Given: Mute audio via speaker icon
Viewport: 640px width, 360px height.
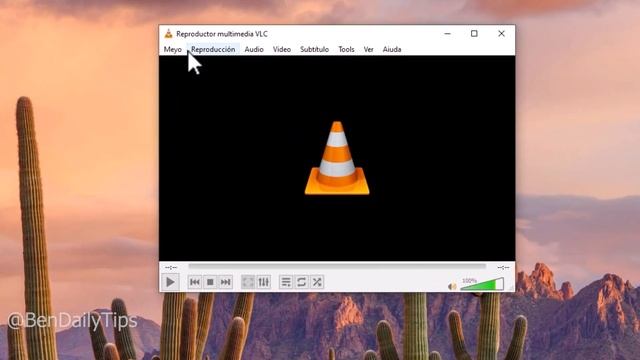Looking at the screenshot, I should [x=452, y=286].
